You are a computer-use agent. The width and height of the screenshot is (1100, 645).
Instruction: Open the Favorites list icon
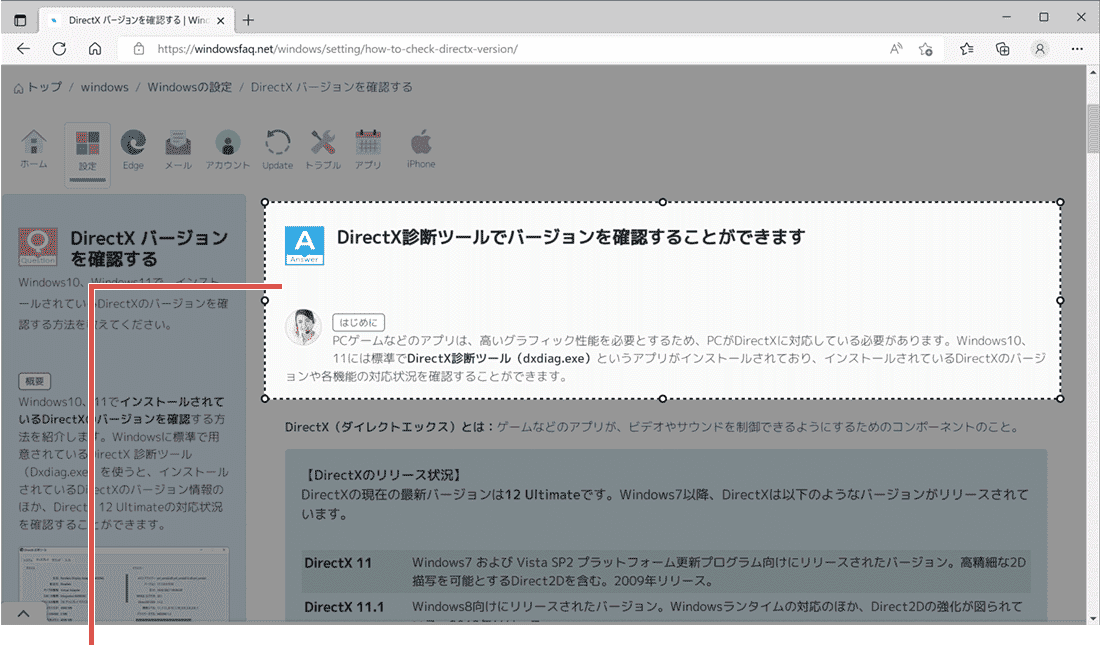pos(967,49)
